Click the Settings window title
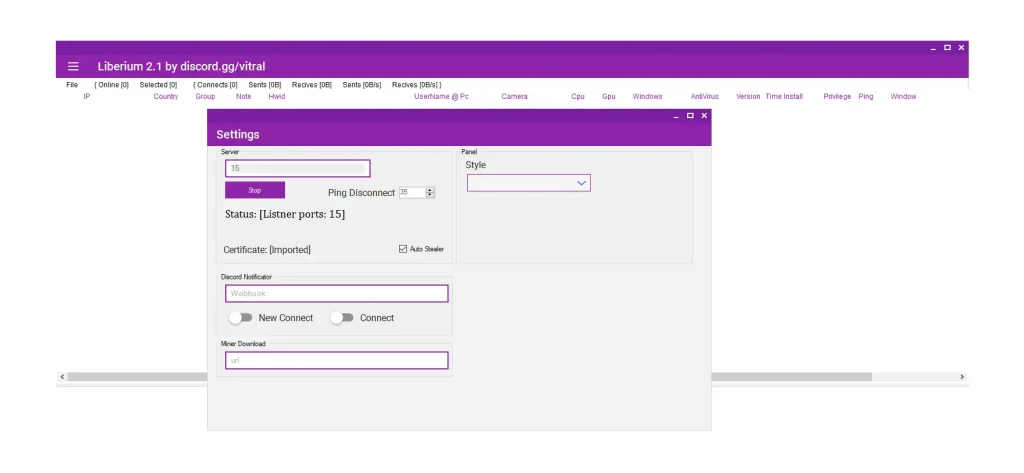The image size is (1024, 473). click(x=238, y=135)
